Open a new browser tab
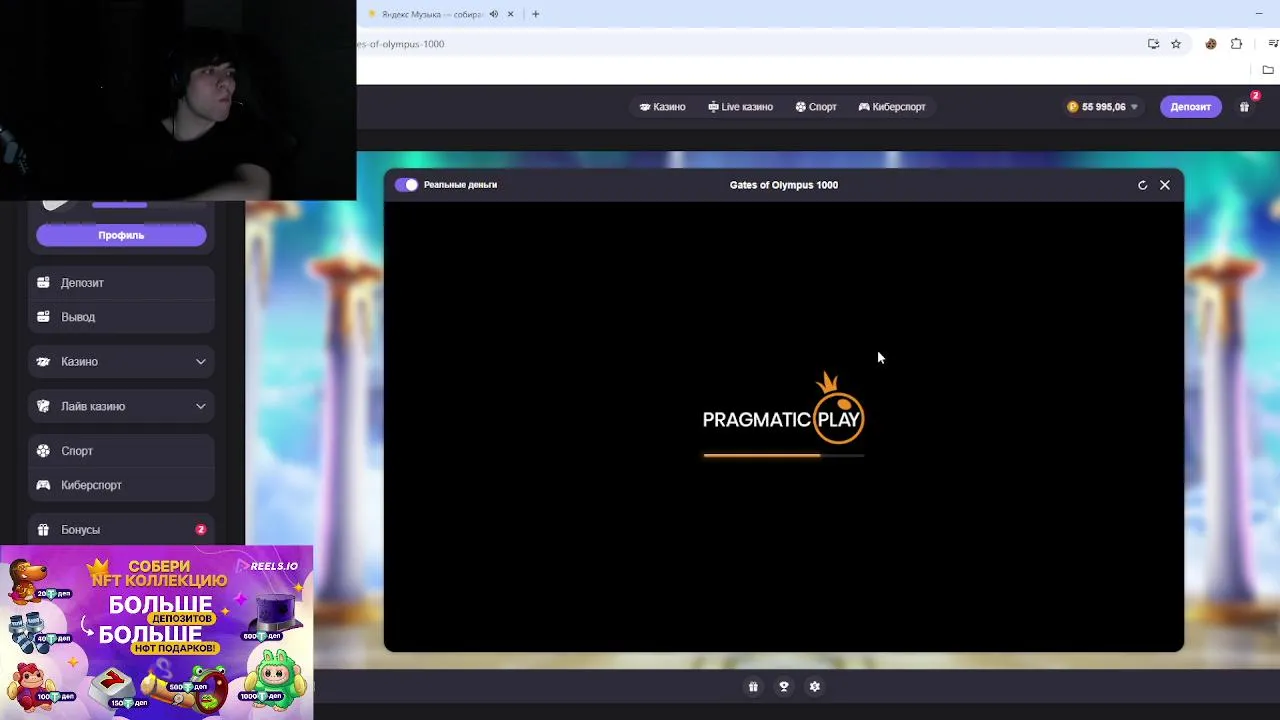Image resolution: width=1280 pixels, height=720 pixels. tap(536, 14)
